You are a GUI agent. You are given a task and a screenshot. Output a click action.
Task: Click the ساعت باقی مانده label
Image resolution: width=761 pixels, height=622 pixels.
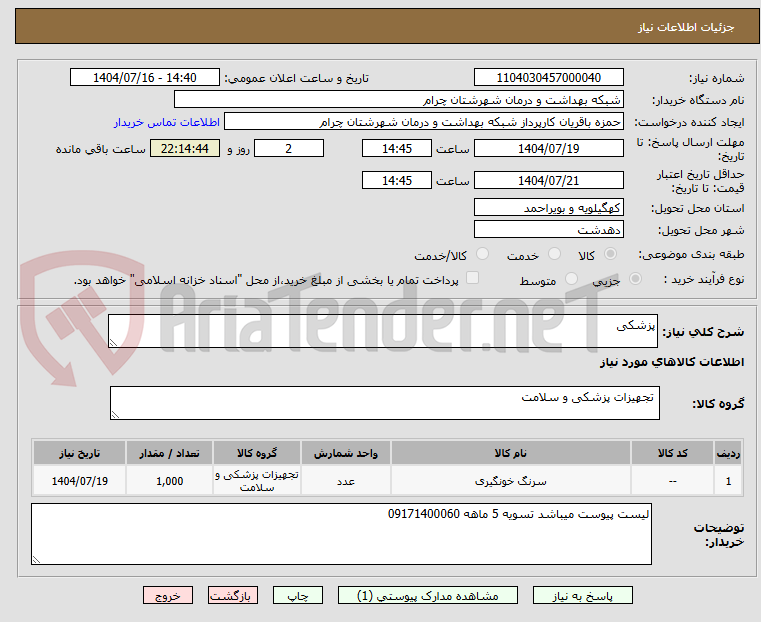tap(100, 149)
